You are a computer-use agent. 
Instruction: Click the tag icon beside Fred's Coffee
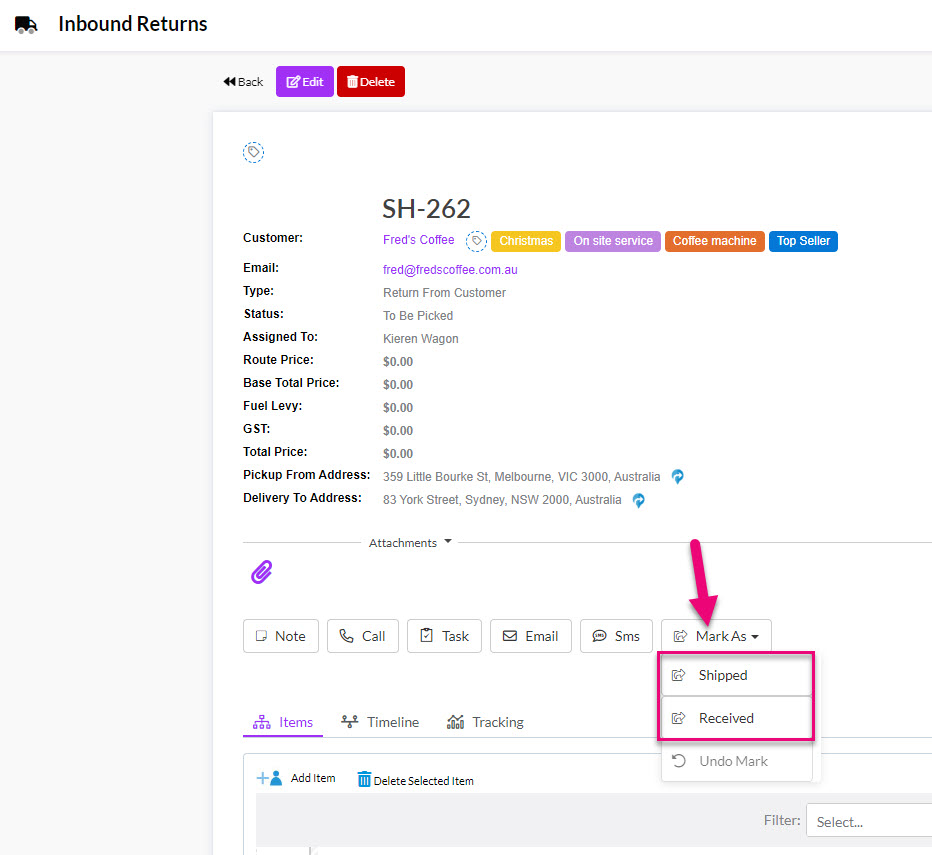pyautogui.click(x=476, y=241)
